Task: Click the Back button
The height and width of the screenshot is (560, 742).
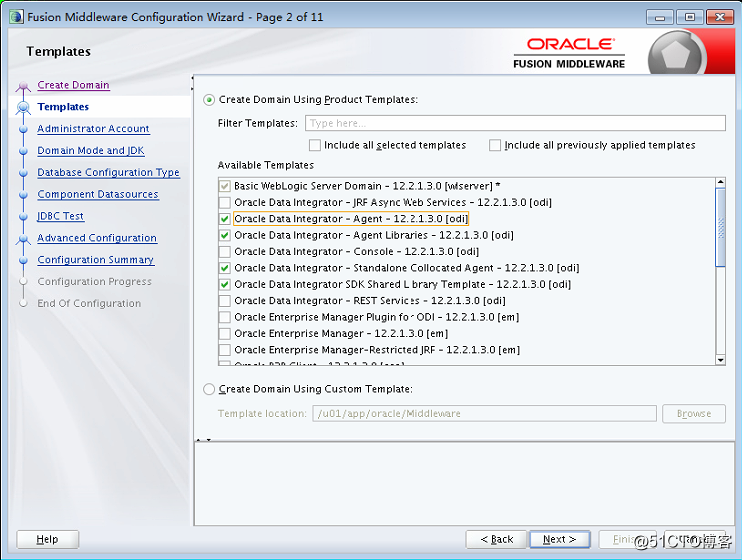Action: coord(496,539)
